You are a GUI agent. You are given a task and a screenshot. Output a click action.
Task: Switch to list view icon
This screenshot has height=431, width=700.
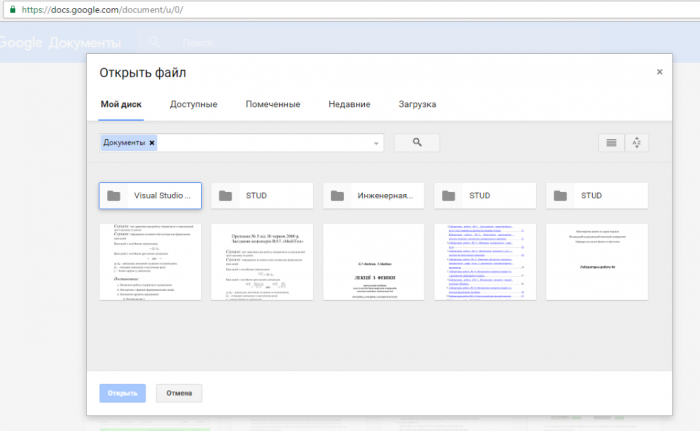pyautogui.click(x=611, y=143)
